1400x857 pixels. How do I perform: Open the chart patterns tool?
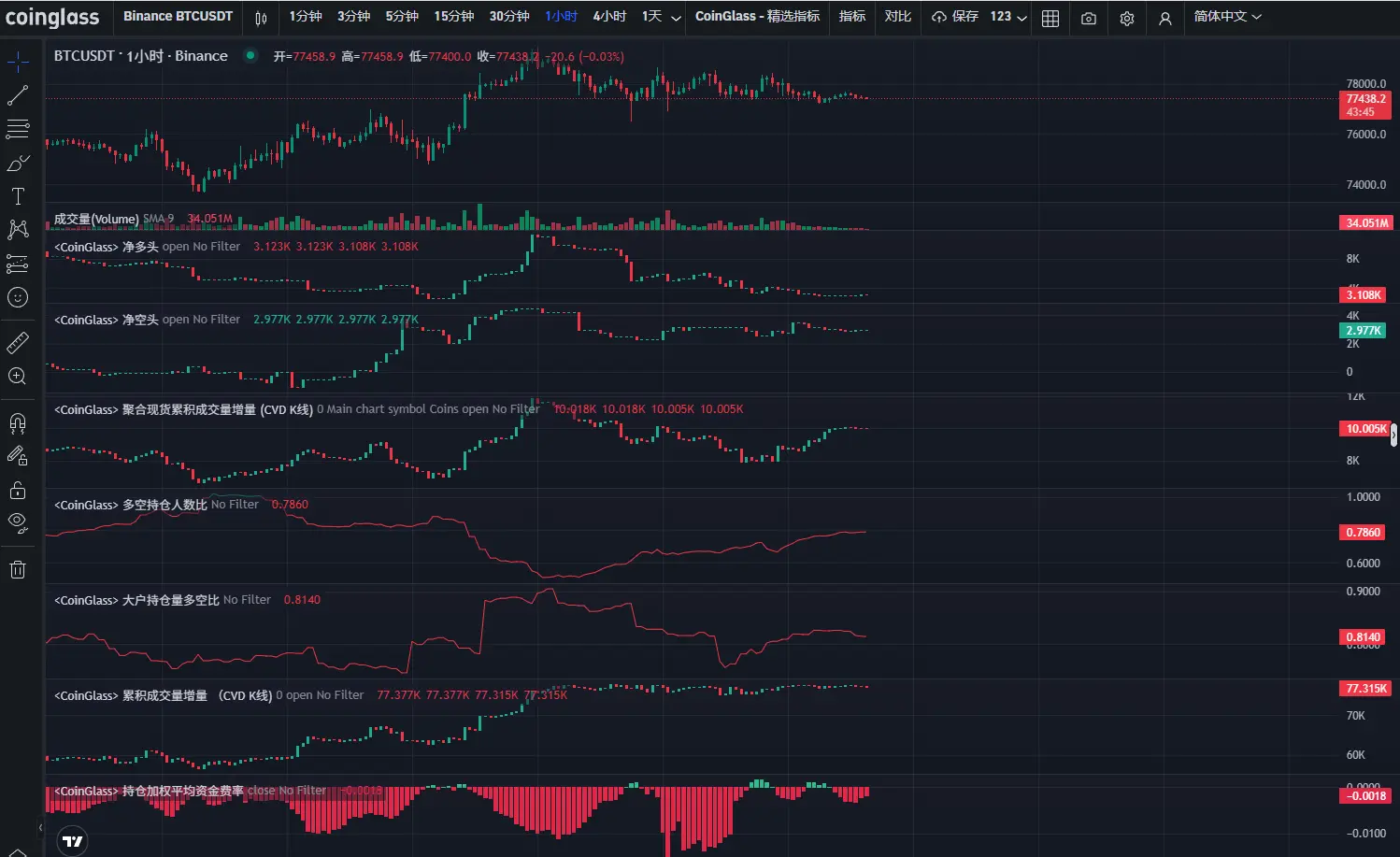tap(18, 230)
